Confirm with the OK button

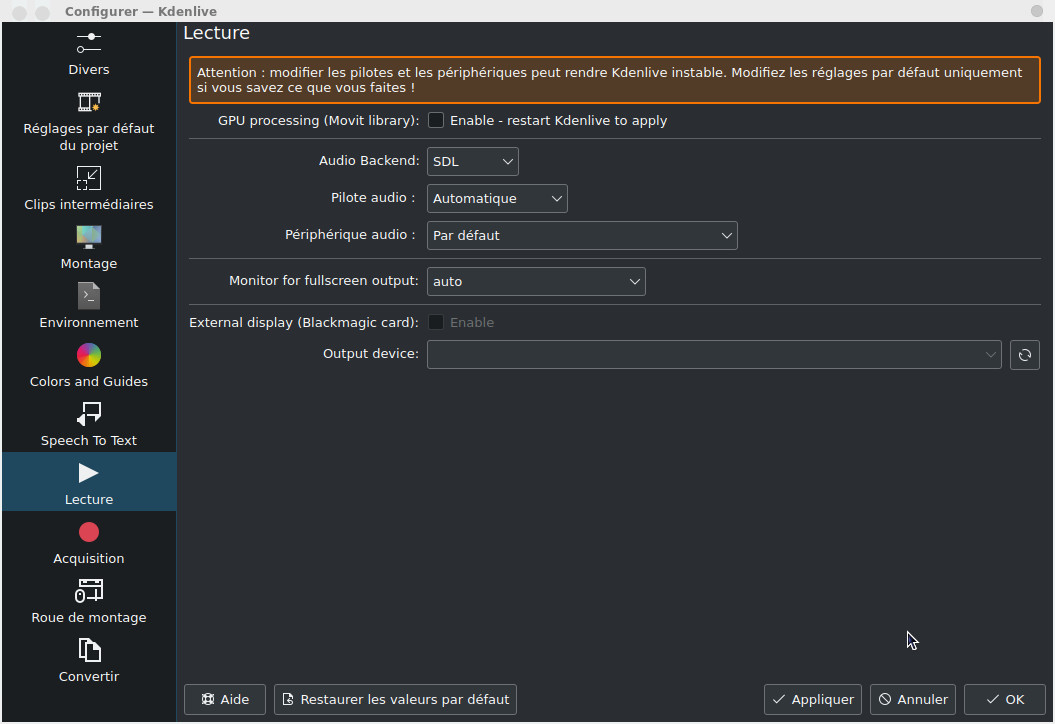coord(1005,700)
